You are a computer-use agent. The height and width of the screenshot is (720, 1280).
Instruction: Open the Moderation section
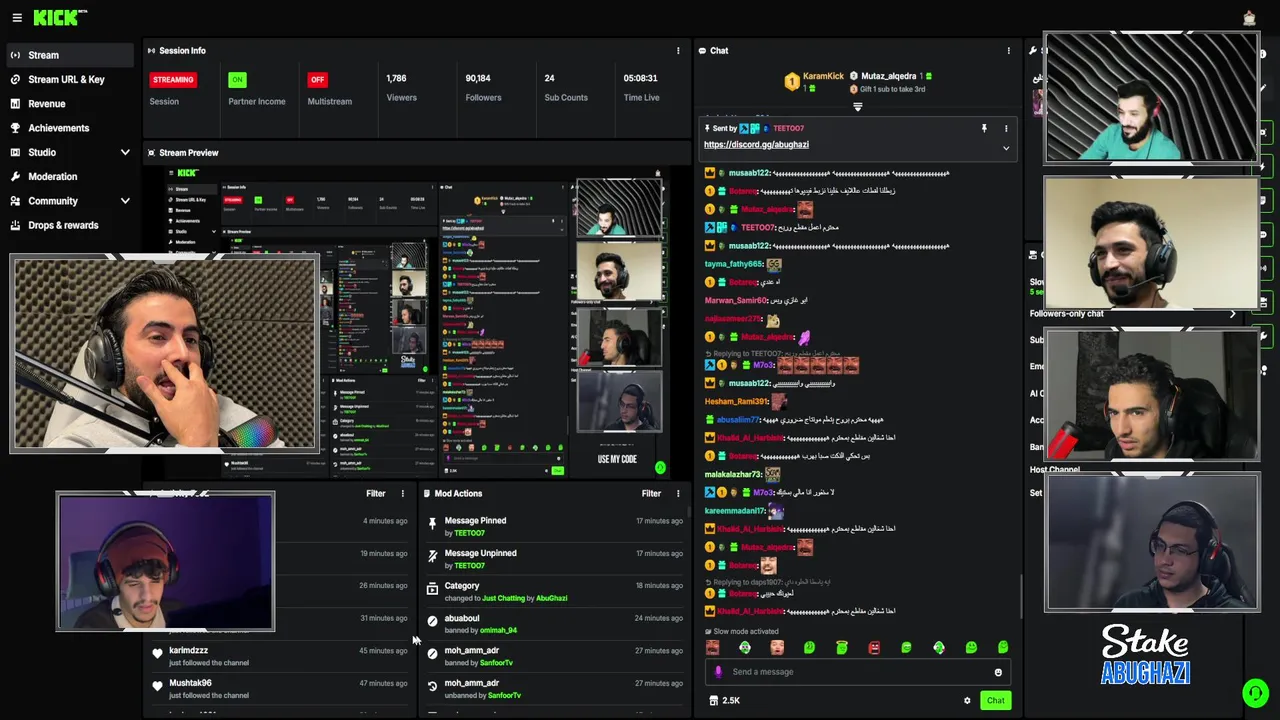pos(53,176)
